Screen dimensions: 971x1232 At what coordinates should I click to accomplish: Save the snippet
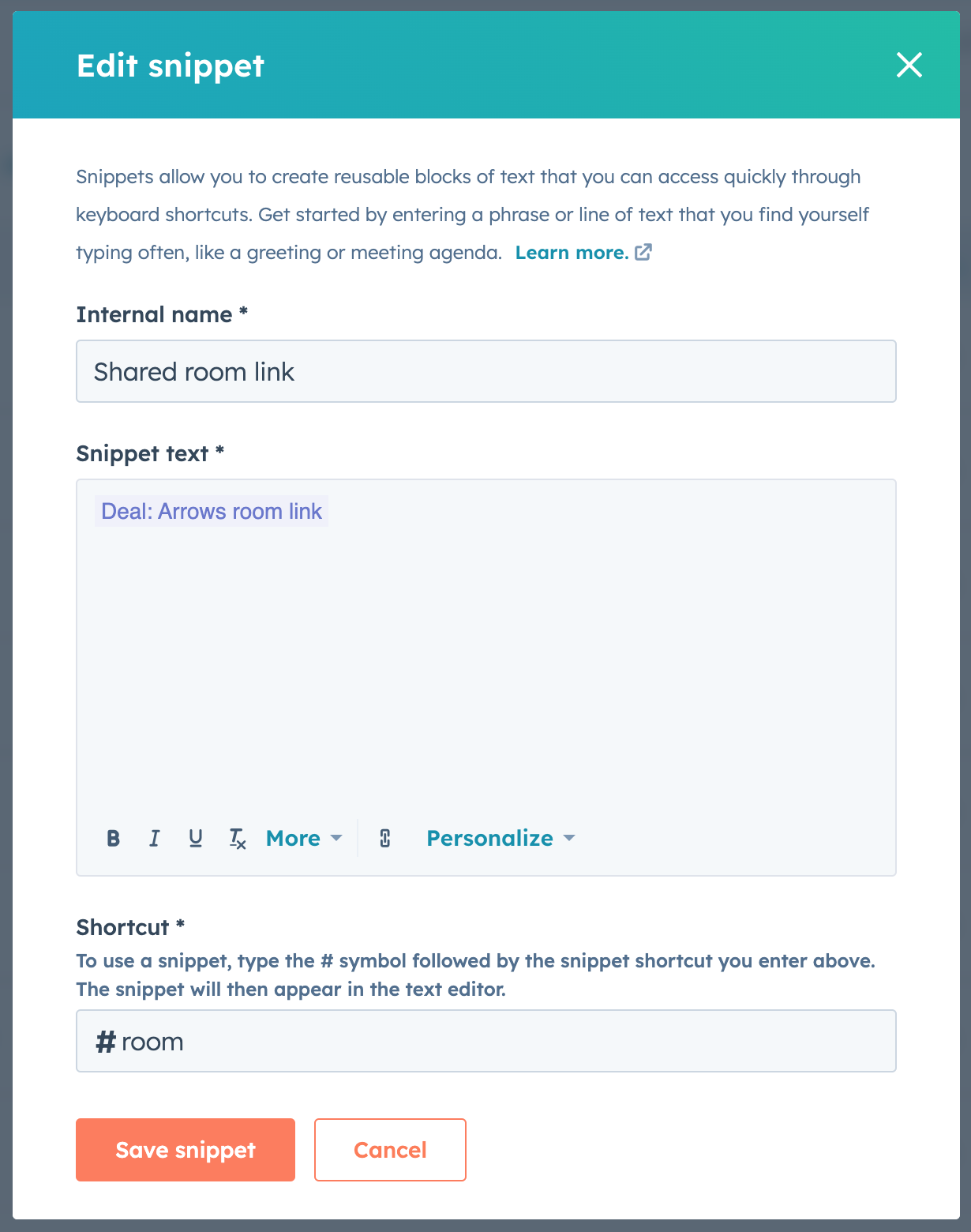click(186, 1150)
